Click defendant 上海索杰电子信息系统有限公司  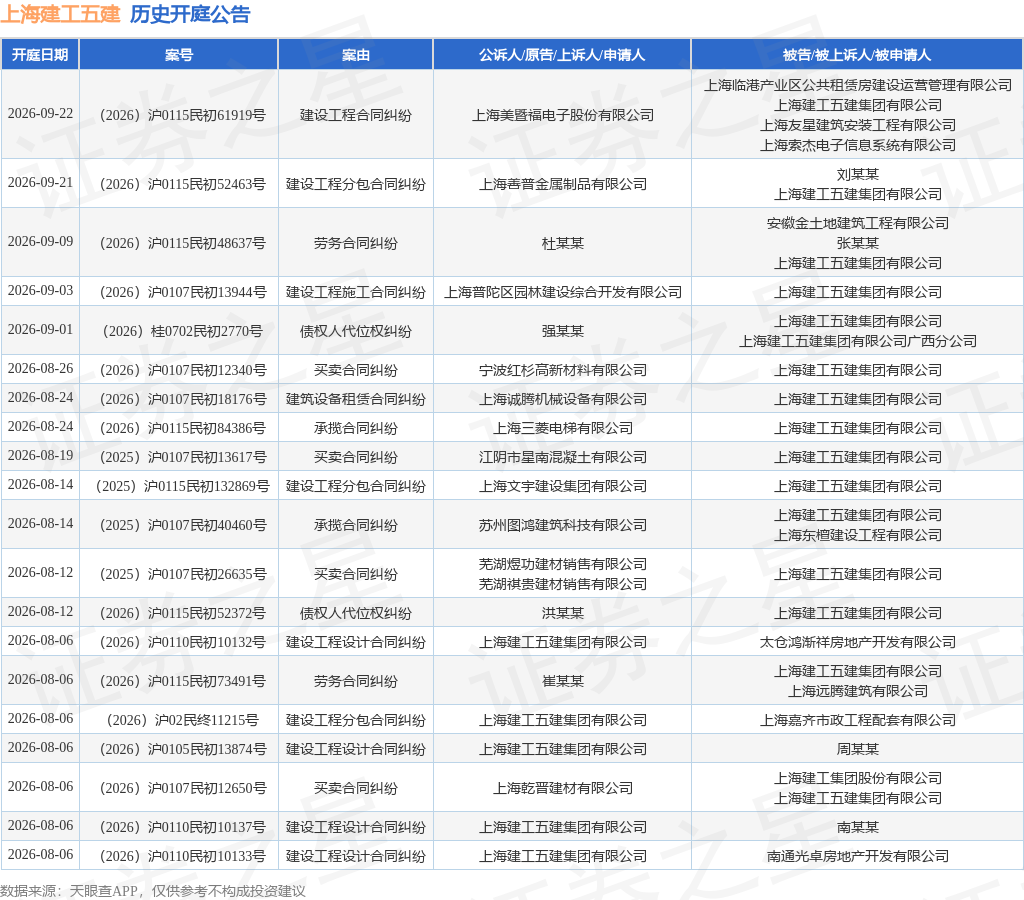pos(857,145)
